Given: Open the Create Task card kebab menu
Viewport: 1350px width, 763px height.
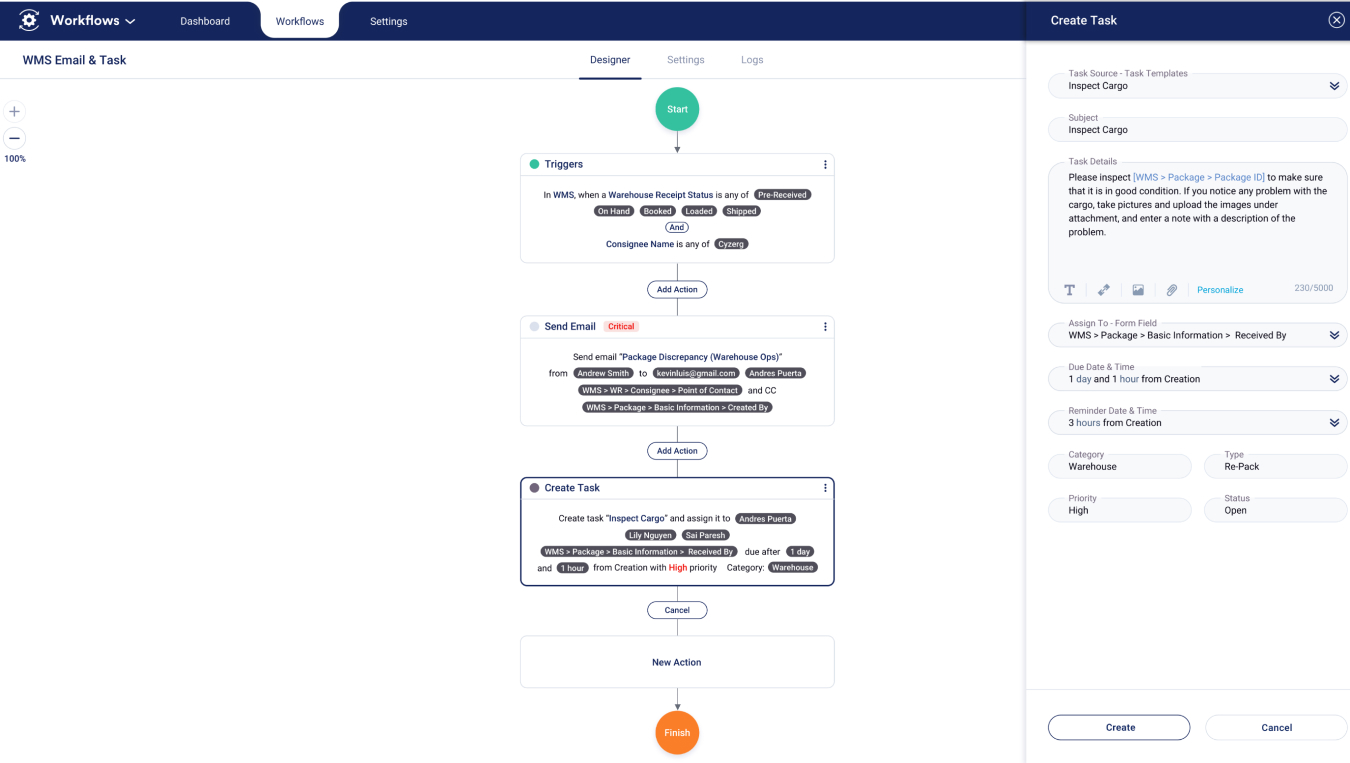Looking at the screenshot, I should (825, 488).
